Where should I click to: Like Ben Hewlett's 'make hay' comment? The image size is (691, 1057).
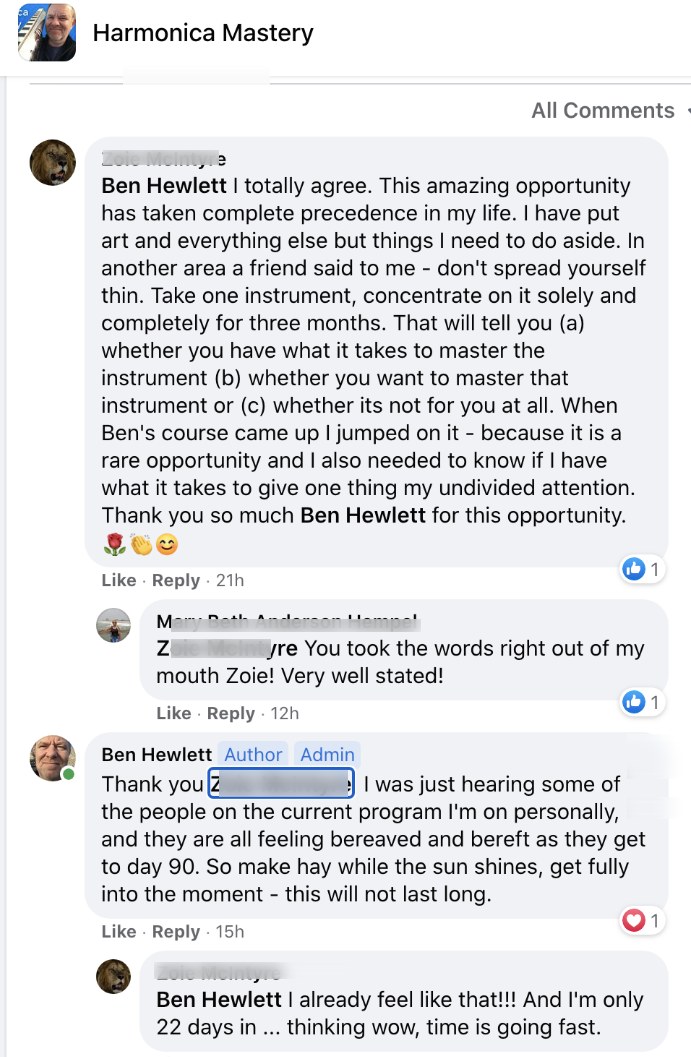[118, 931]
